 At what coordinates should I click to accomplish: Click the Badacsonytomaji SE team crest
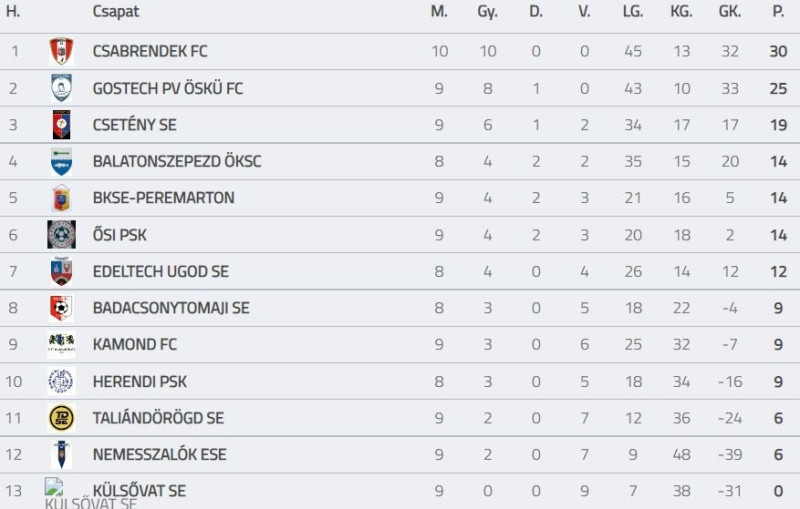pos(61,308)
